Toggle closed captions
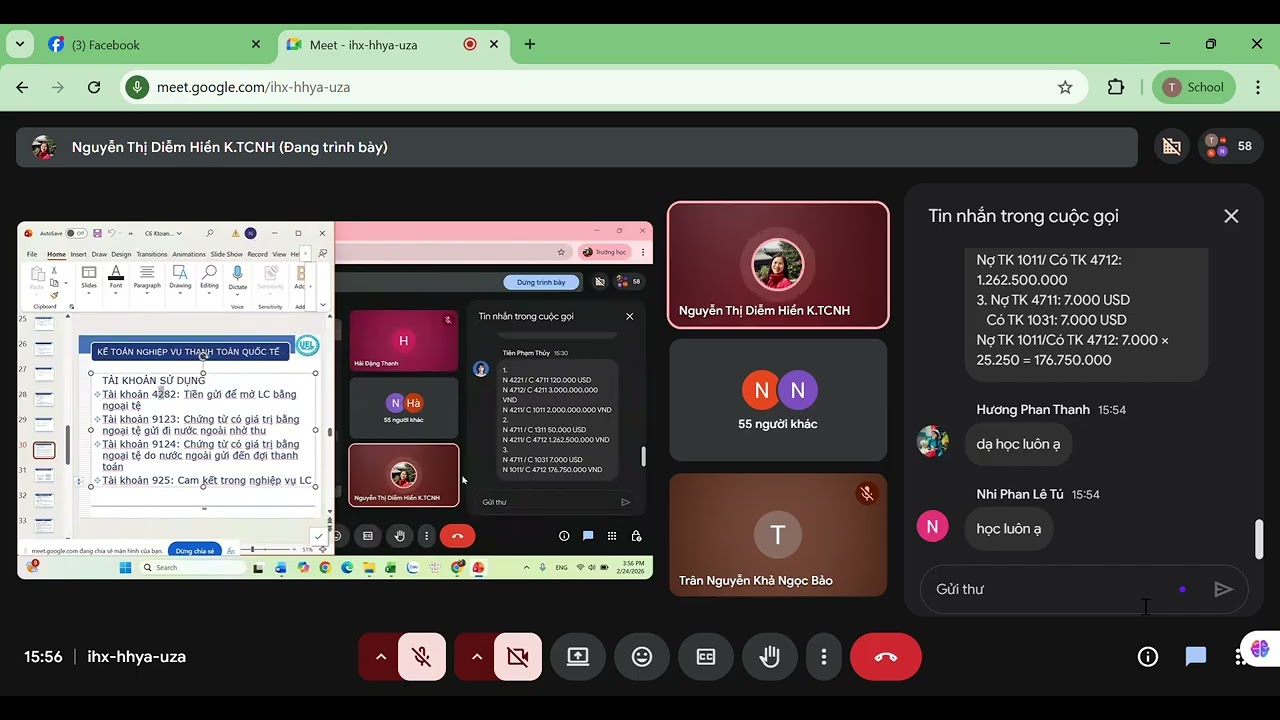This screenshot has width=1280, height=720. [706, 657]
